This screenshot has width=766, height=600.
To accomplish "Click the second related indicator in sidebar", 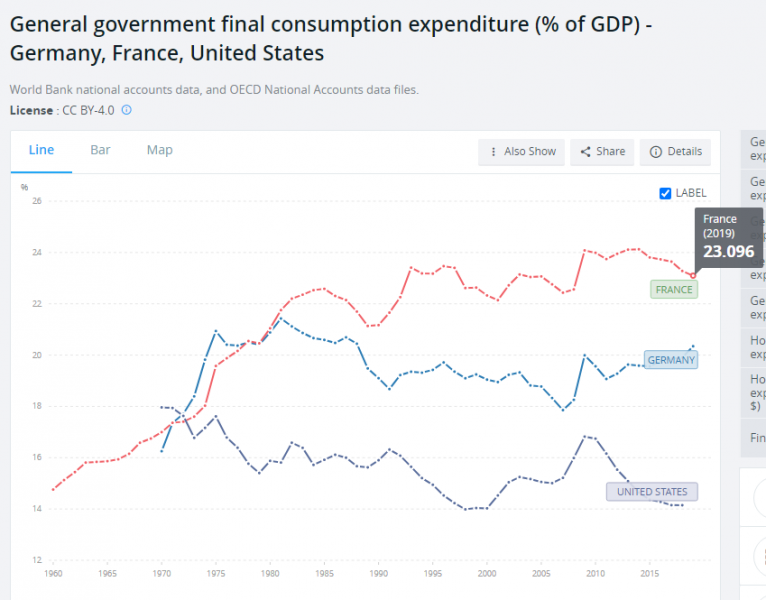I will point(757,188).
